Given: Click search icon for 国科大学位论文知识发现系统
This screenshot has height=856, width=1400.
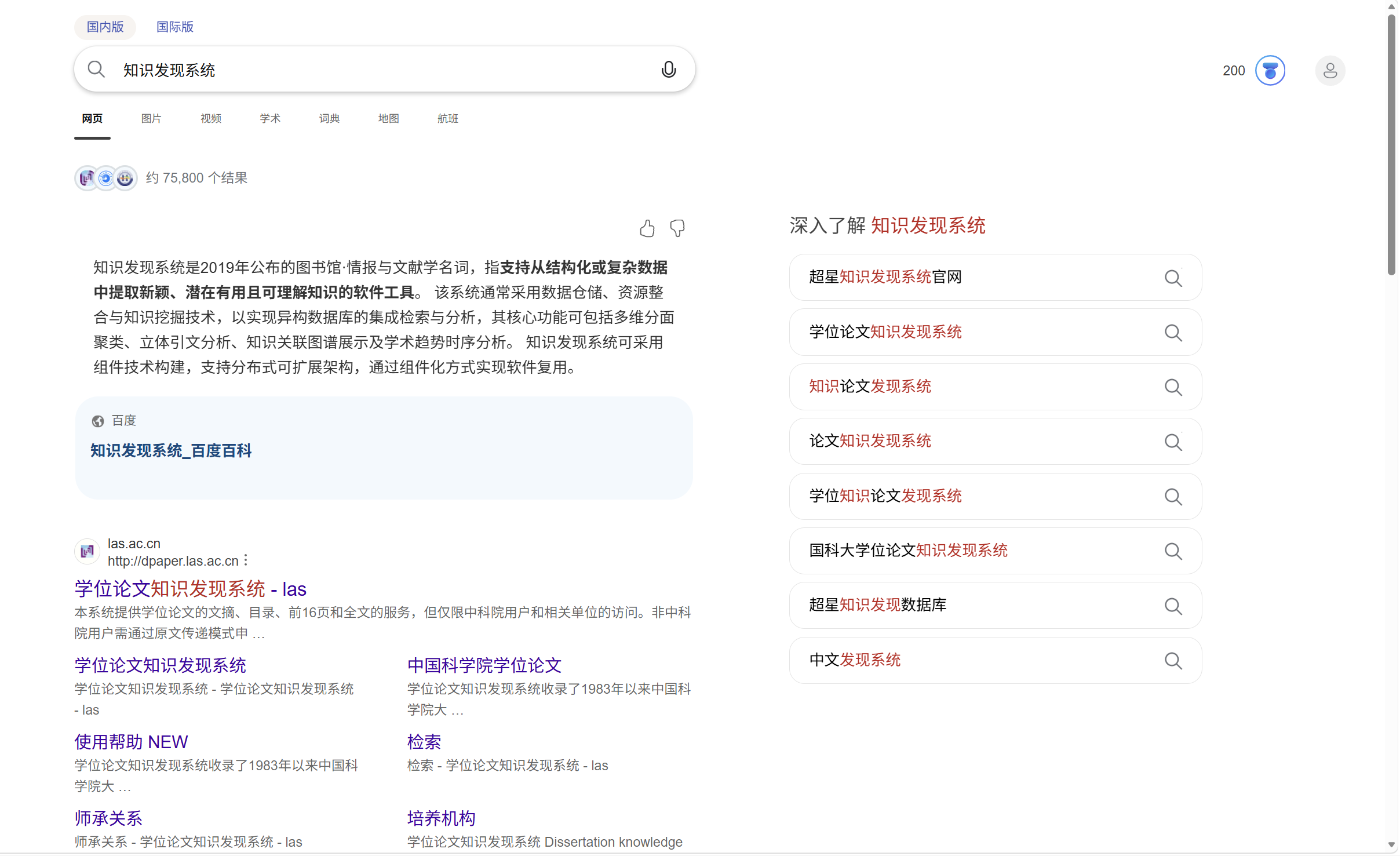Looking at the screenshot, I should coord(1173,551).
